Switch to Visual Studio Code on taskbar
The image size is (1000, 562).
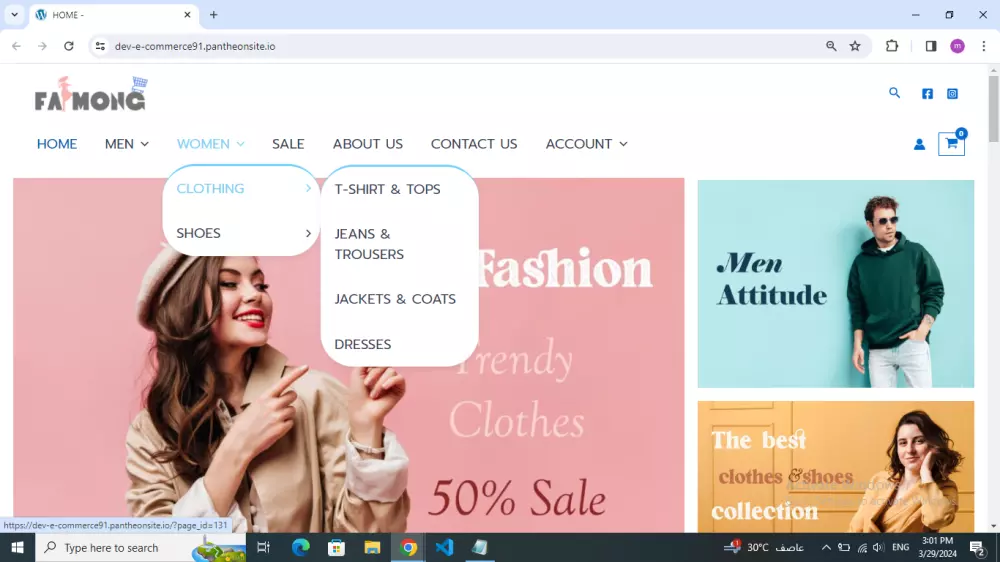pos(445,547)
